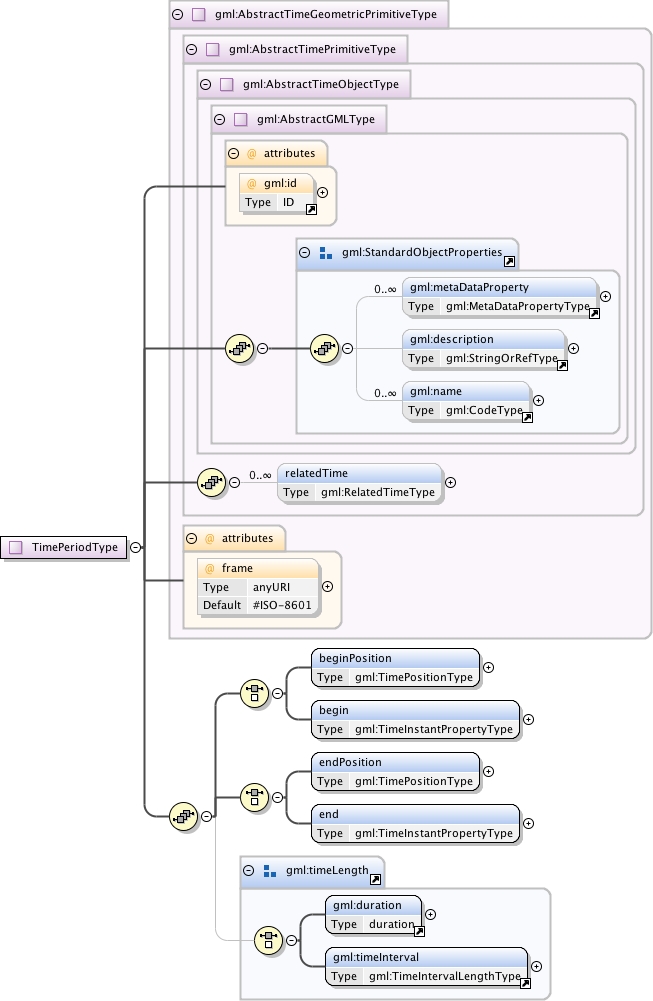Follow the reference arrow on gml:timeInterval

pyautogui.click(x=525, y=984)
